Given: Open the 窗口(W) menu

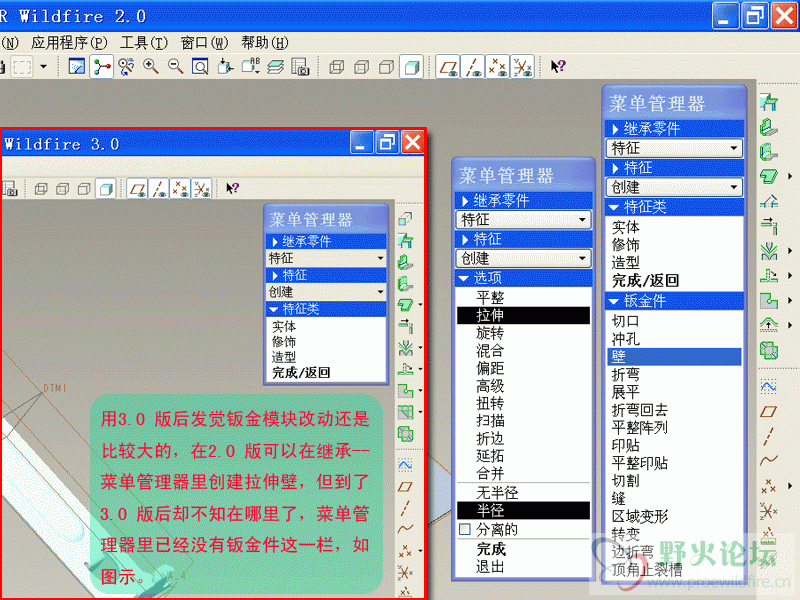Looking at the screenshot, I should tap(204, 42).
